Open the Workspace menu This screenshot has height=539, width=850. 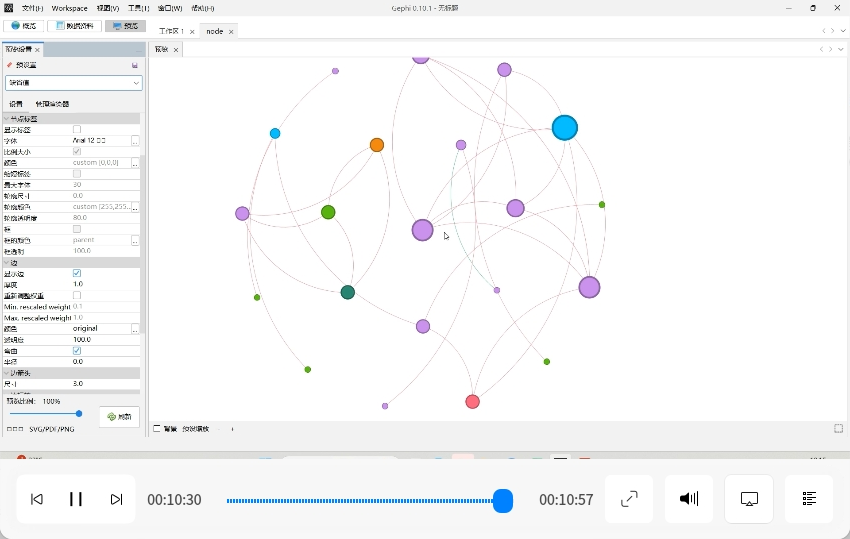tap(69, 8)
